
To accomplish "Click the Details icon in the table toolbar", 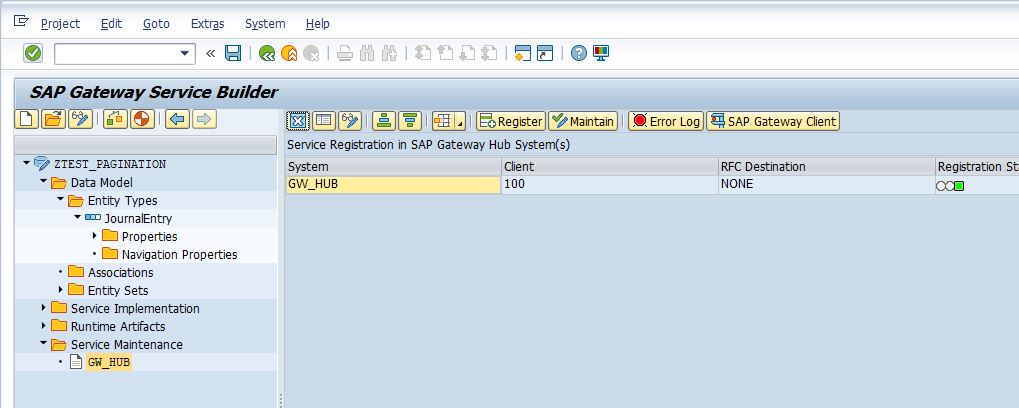I will point(324,121).
